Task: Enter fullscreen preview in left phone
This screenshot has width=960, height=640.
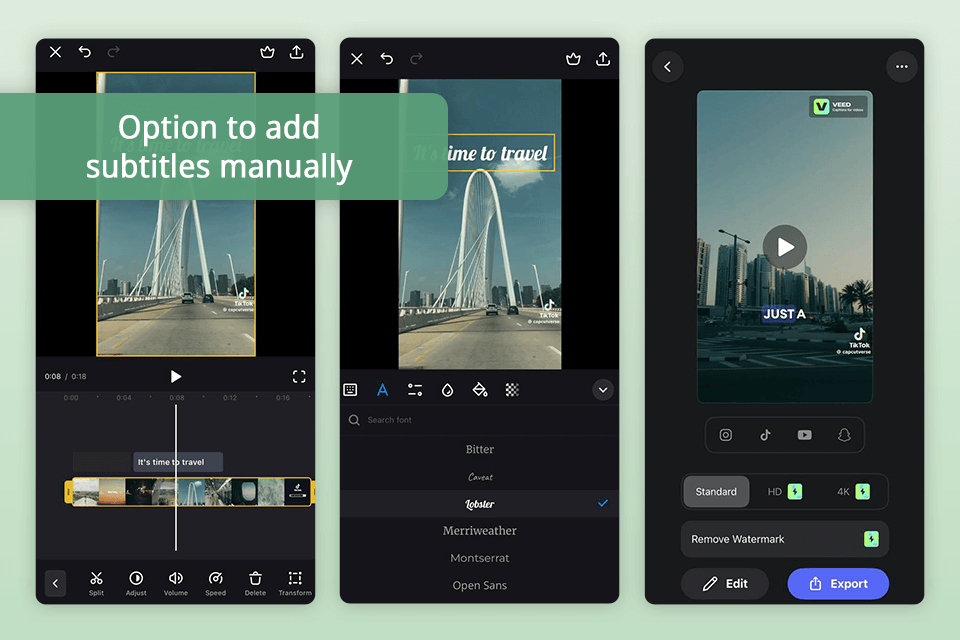Action: (x=299, y=376)
